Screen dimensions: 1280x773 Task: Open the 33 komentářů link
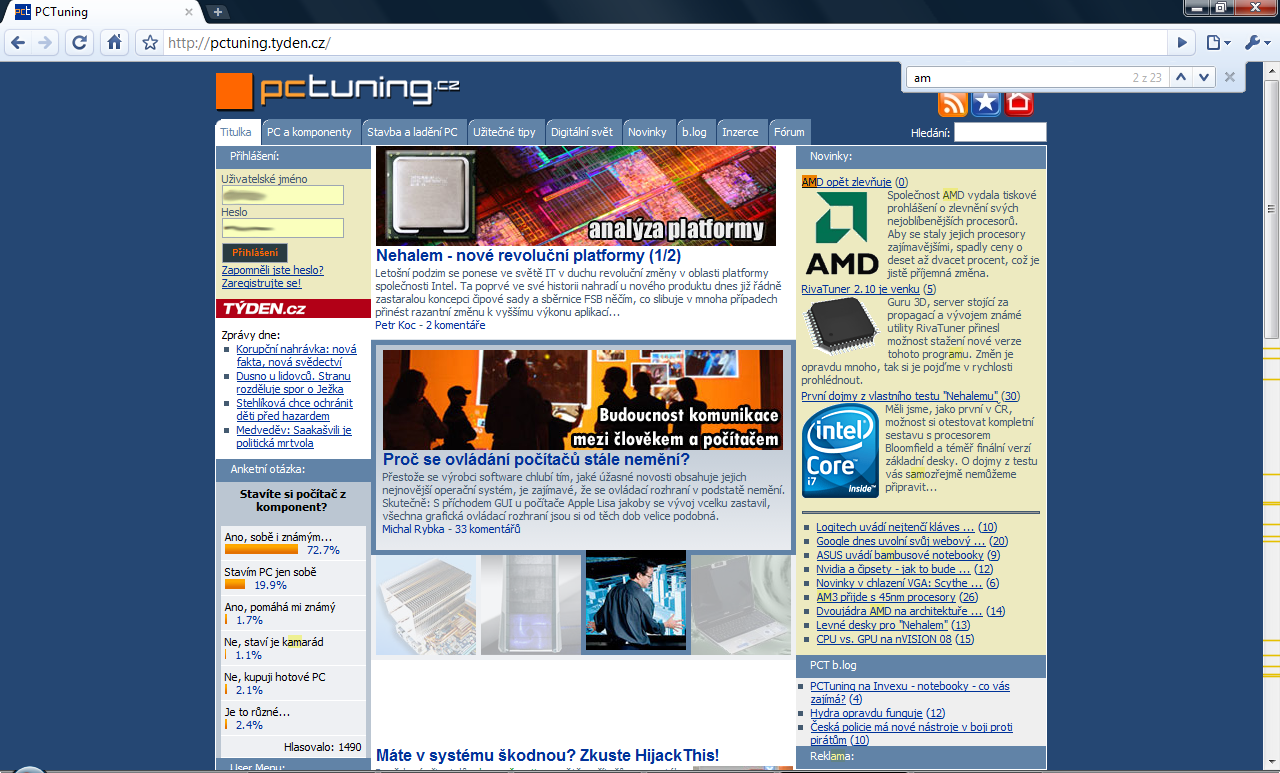click(488, 529)
